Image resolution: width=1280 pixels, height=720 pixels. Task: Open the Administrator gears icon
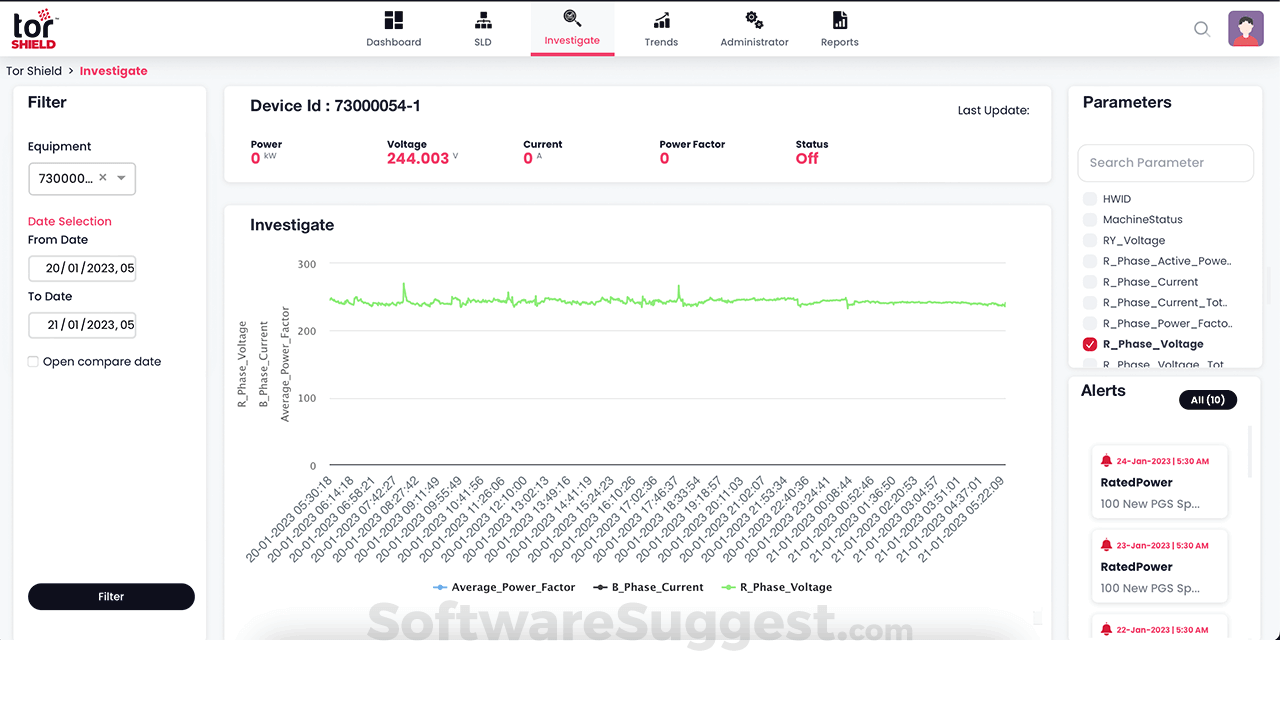[754, 21]
